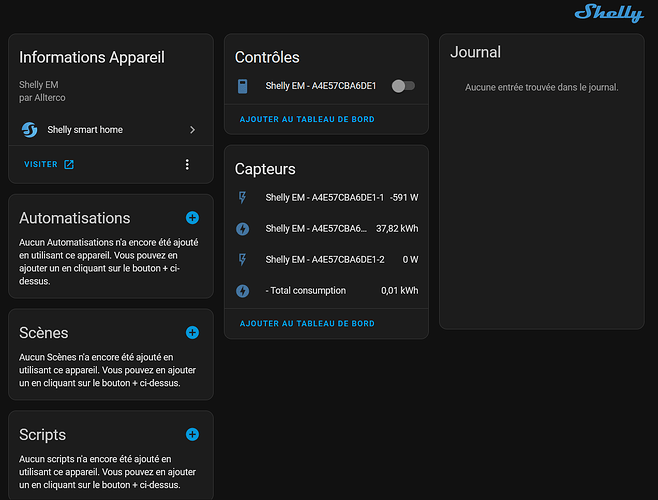The width and height of the screenshot is (658, 500).
Task: Add a new automation with the plus icon
Action: (x=192, y=217)
